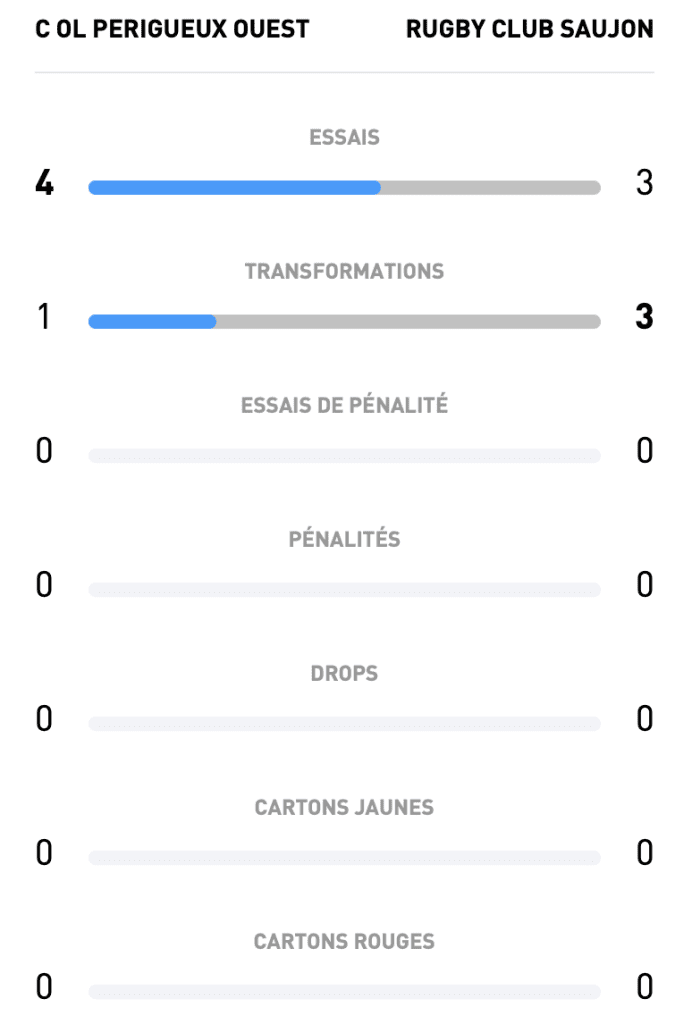Click the CARTONS JAUNES label
Image resolution: width=692 pixels, height=1024 pixels.
(x=344, y=808)
